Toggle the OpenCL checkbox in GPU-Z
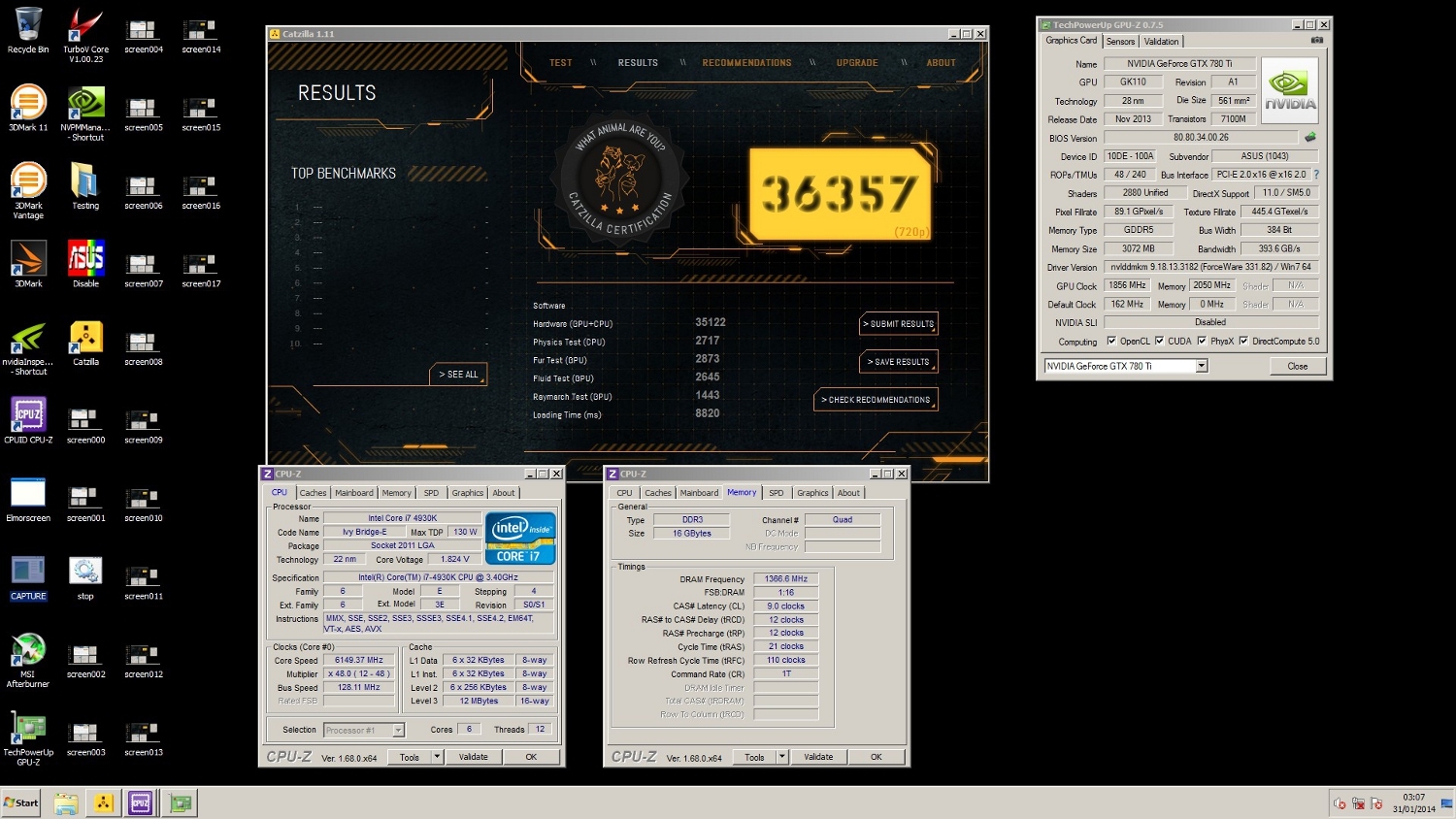 click(x=1111, y=341)
